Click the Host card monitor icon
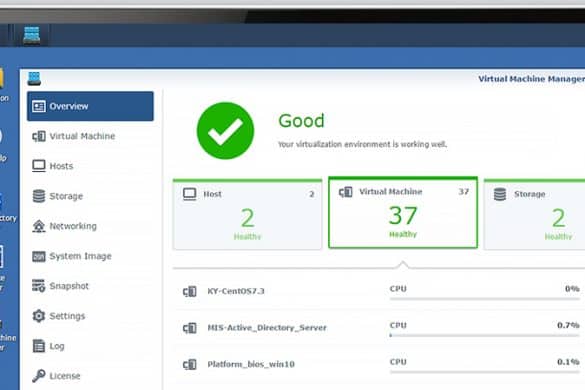The width and height of the screenshot is (585, 390). [190, 194]
